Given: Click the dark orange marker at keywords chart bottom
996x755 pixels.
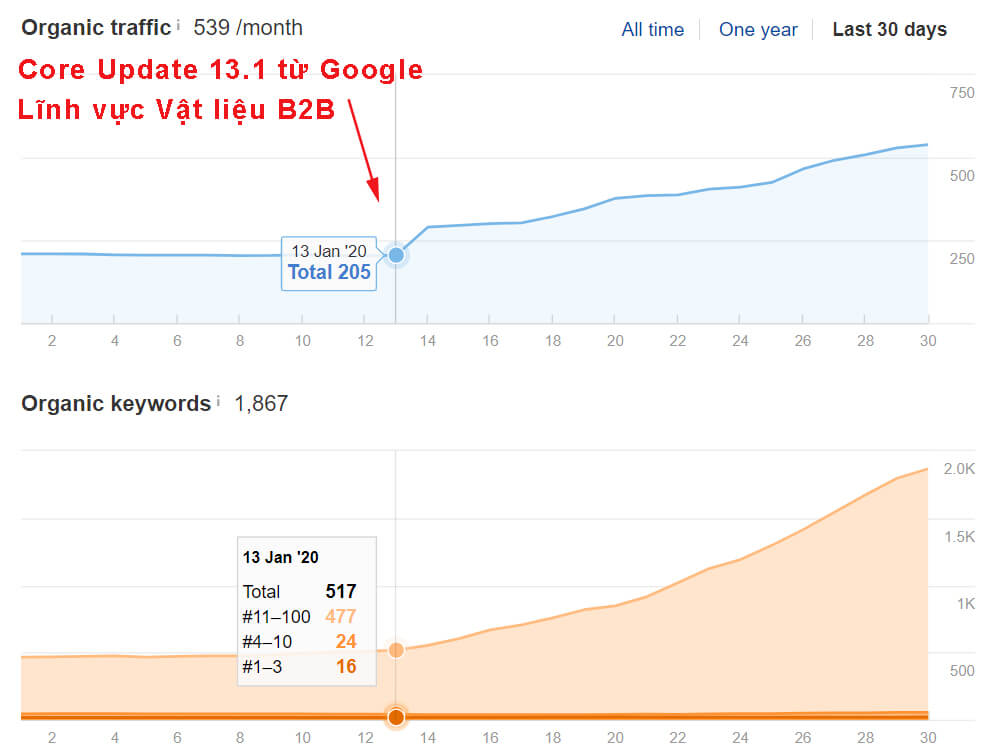Looking at the screenshot, I should tap(396, 716).
